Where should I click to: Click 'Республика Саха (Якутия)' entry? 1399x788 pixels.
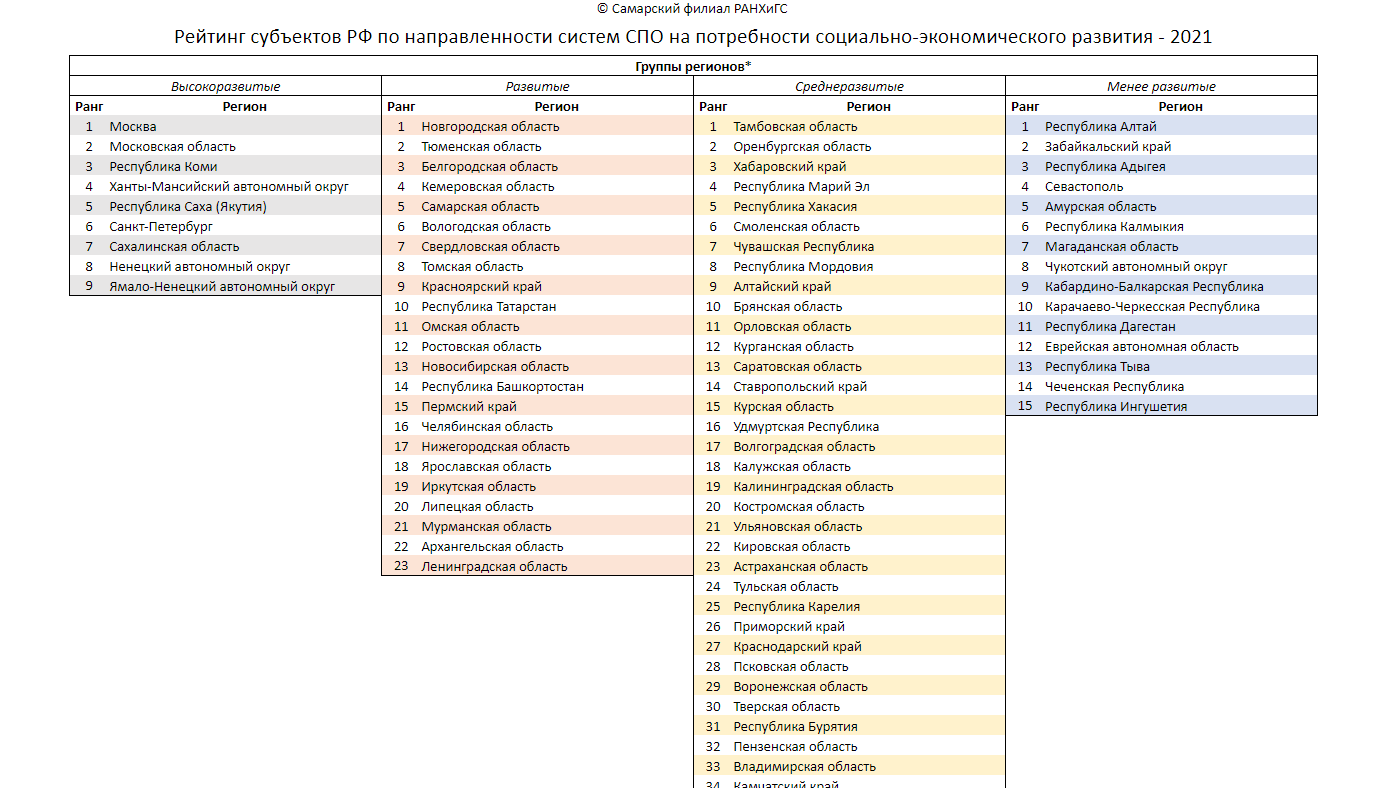pyautogui.click(x=188, y=207)
